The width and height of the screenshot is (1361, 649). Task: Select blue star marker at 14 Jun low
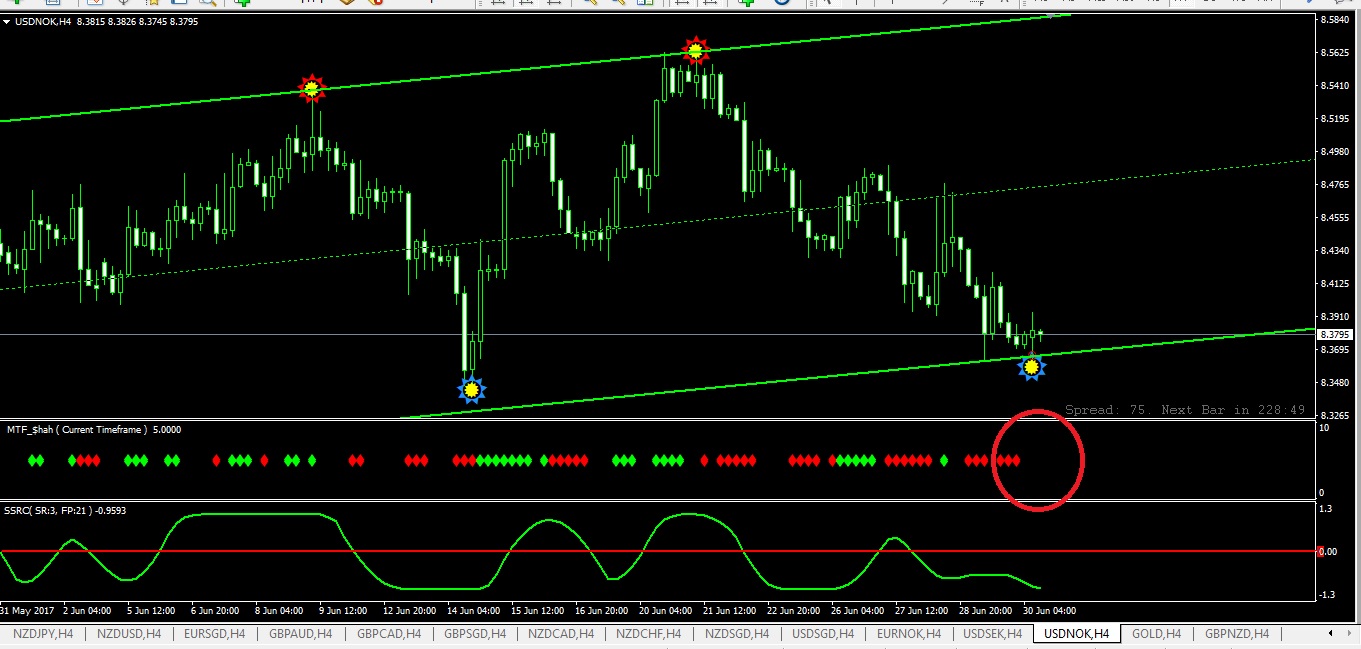[x=471, y=389]
